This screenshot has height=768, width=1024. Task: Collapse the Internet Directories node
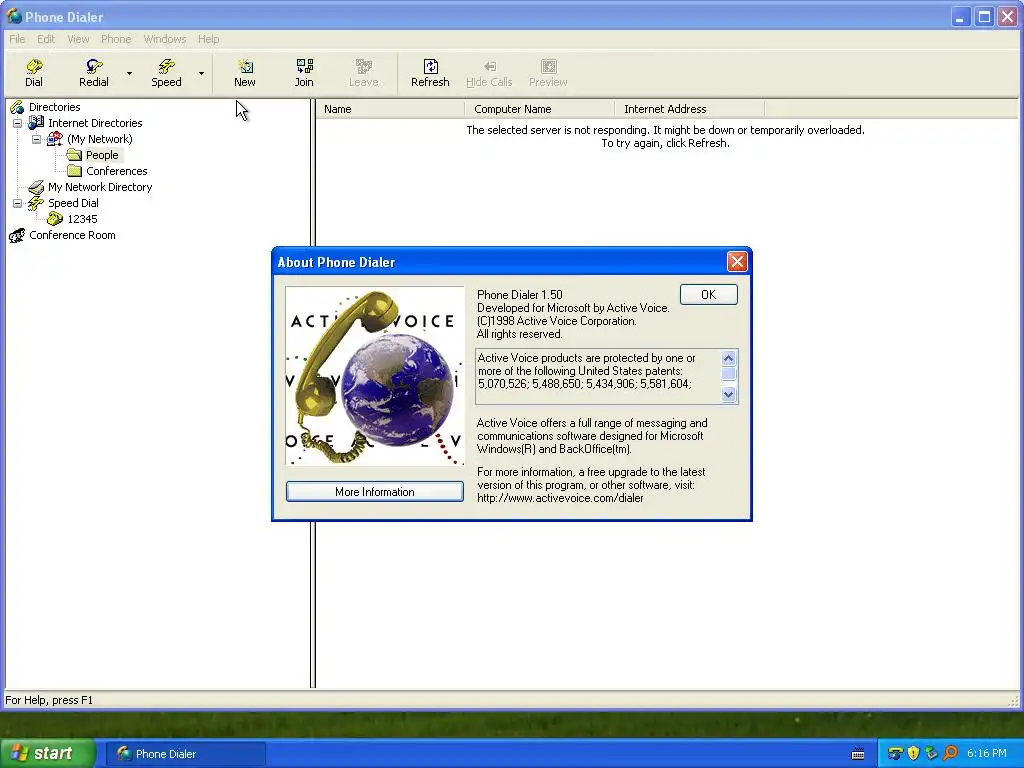18,123
